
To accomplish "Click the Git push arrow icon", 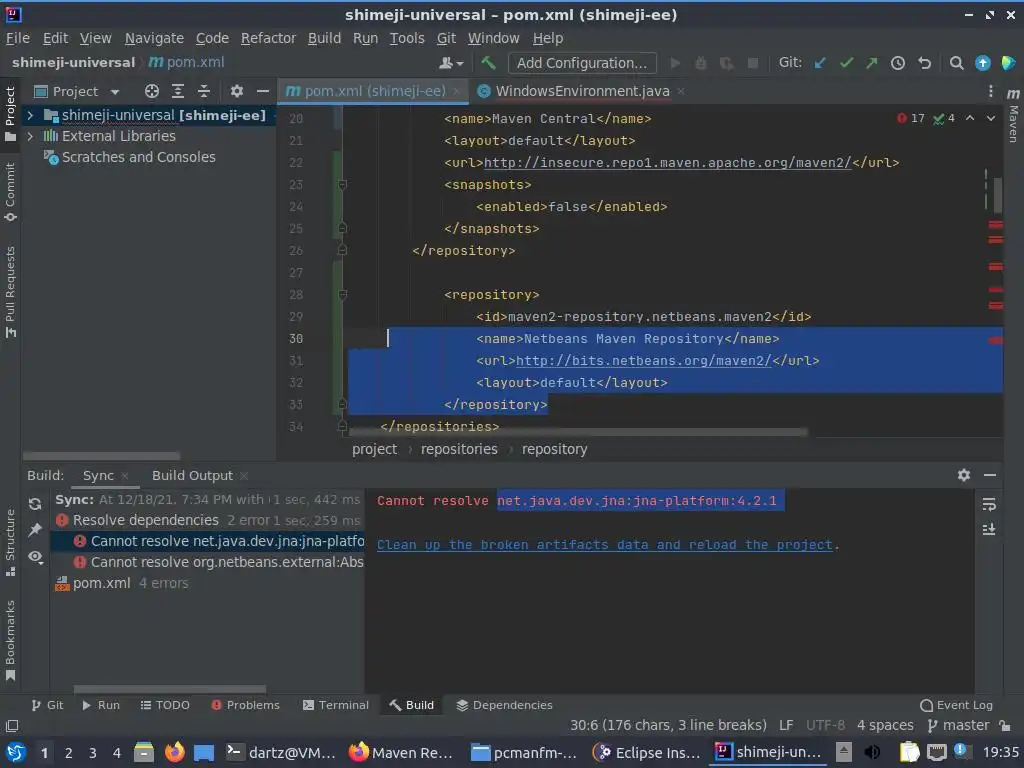I will (872, 63).
